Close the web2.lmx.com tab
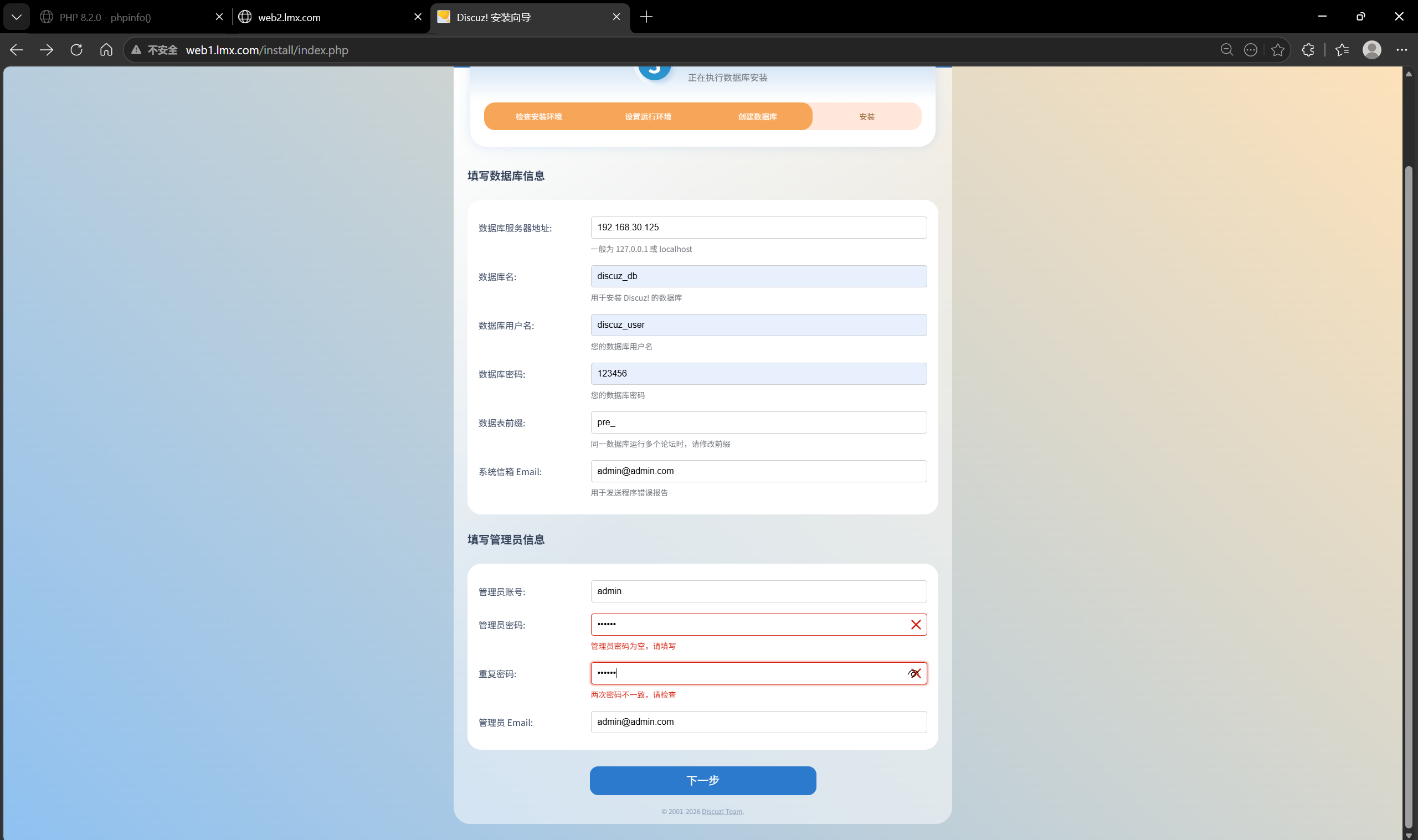The image size is (1418, 840). tap(418, 17)
